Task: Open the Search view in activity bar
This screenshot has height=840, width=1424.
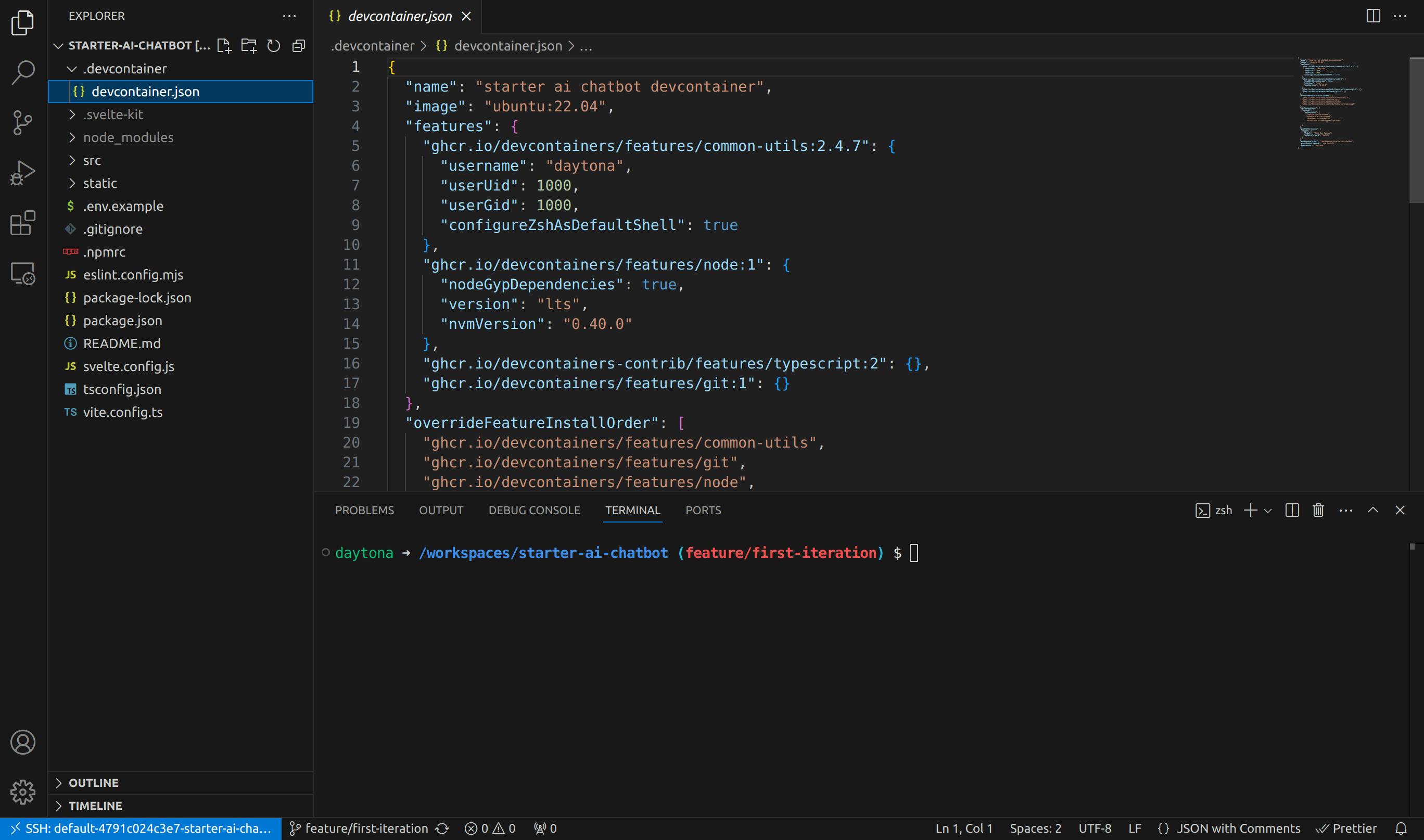Action: point(22,72)
